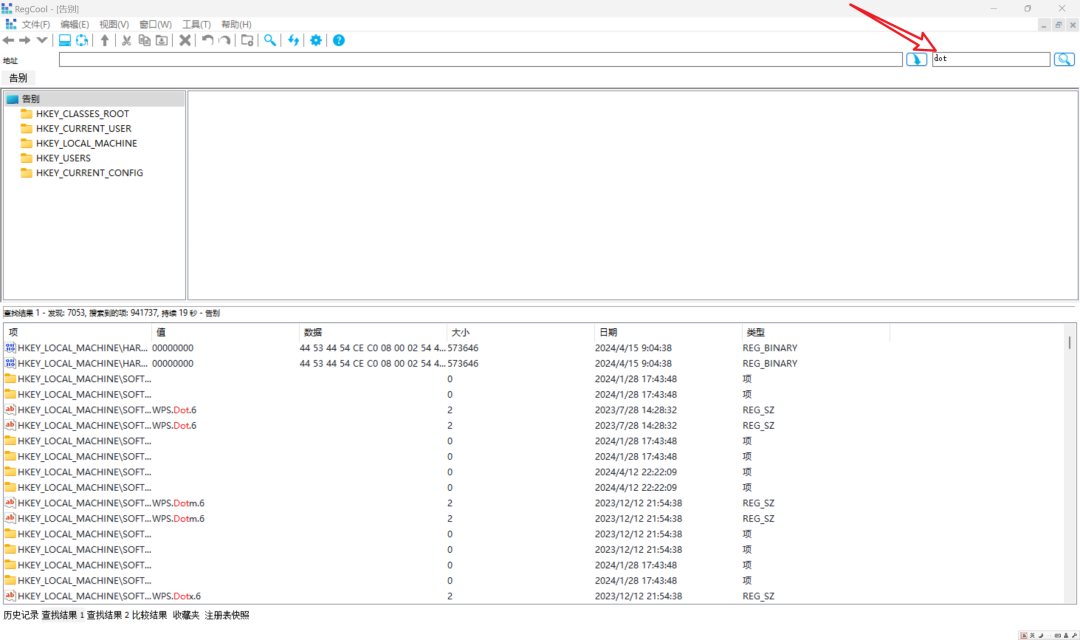The width and height of the screenshot is (1080, 640).
Task: Restore the inner document window
Action: pos(1058,25)
